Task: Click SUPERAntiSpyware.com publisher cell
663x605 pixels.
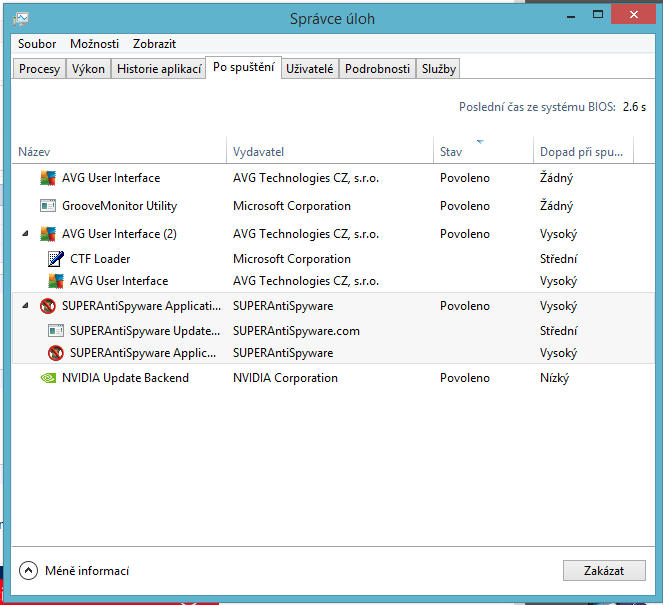Action: tap(296, 331)
